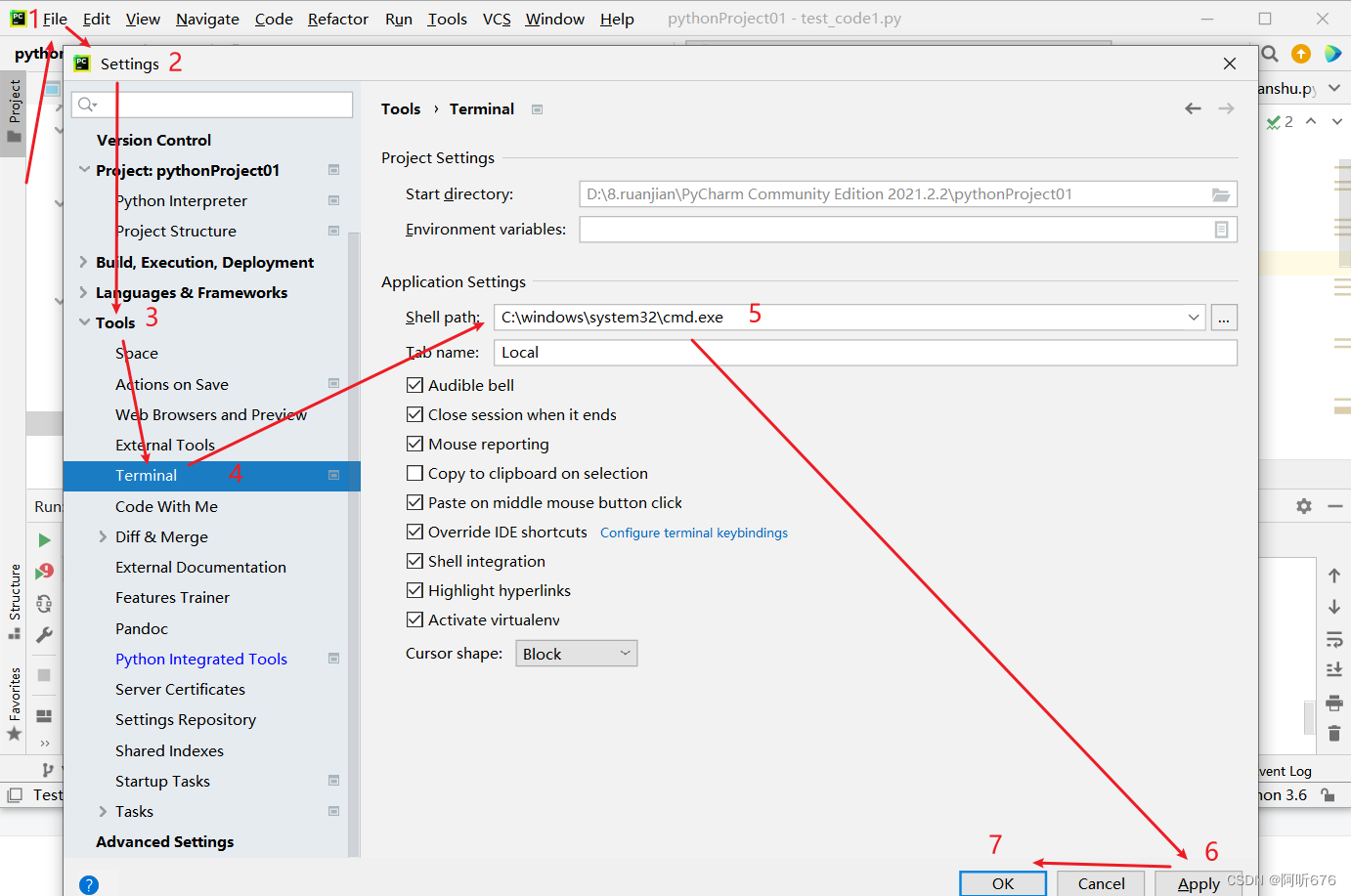
Task: Open the Environment variables editor icon
Action: (1221, 230)
